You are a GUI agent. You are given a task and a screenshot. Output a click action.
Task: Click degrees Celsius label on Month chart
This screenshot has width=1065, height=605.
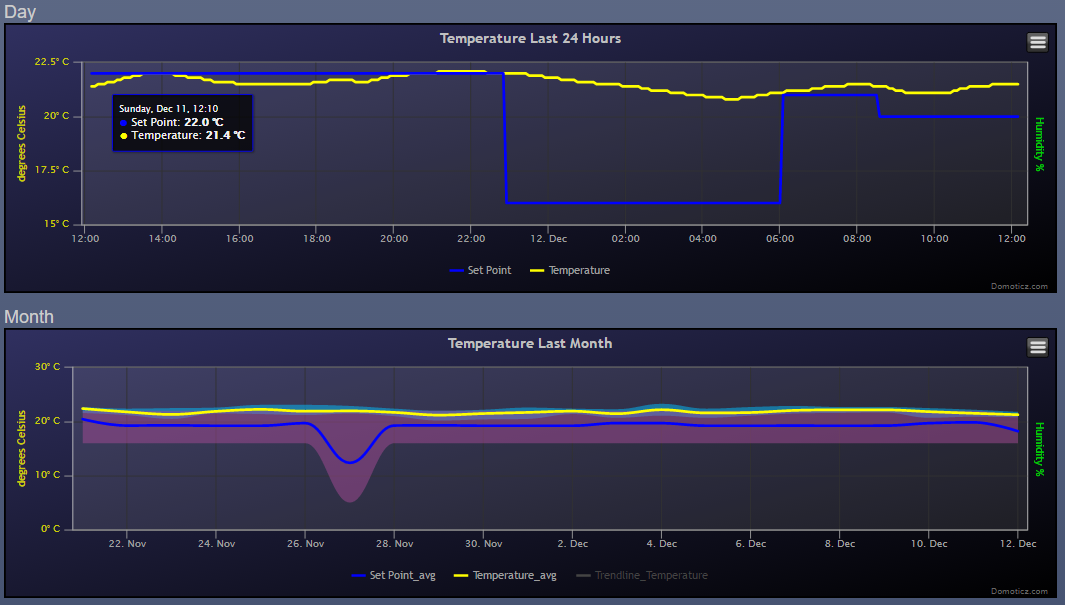(22, 448)
